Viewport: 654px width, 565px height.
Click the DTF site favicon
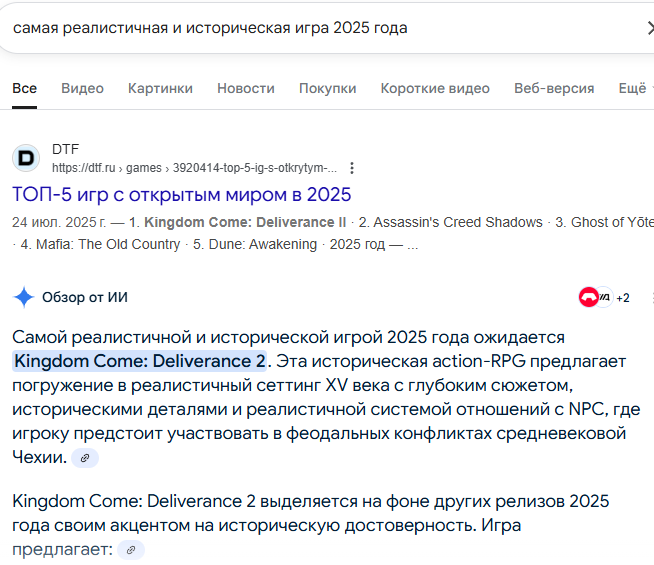tap(26, 158)
